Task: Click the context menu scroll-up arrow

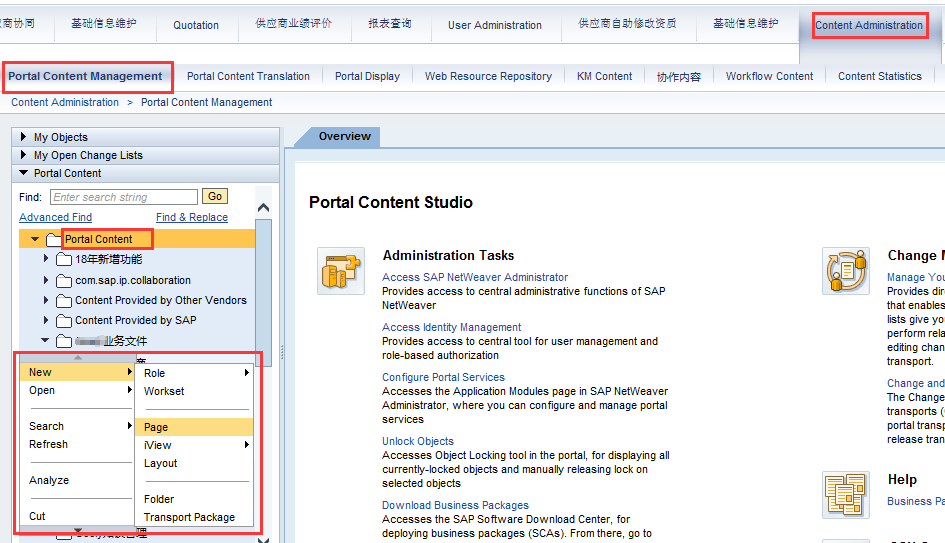Action: click(x=78, y=358)
